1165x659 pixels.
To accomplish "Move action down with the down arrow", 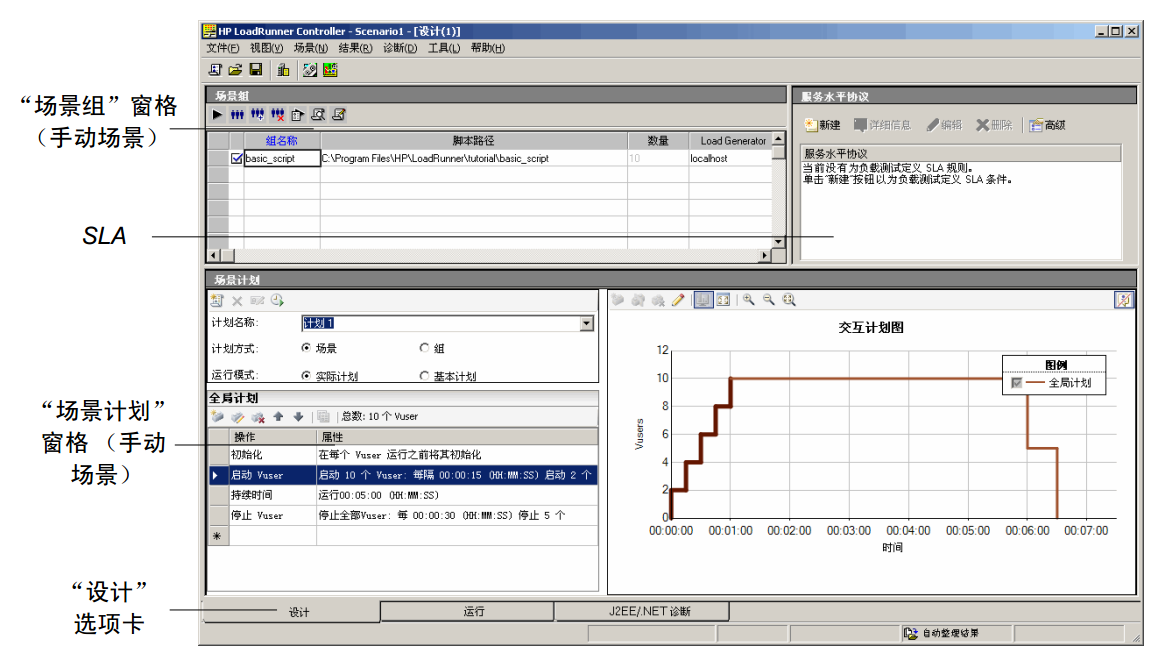I will coord(298,417).
